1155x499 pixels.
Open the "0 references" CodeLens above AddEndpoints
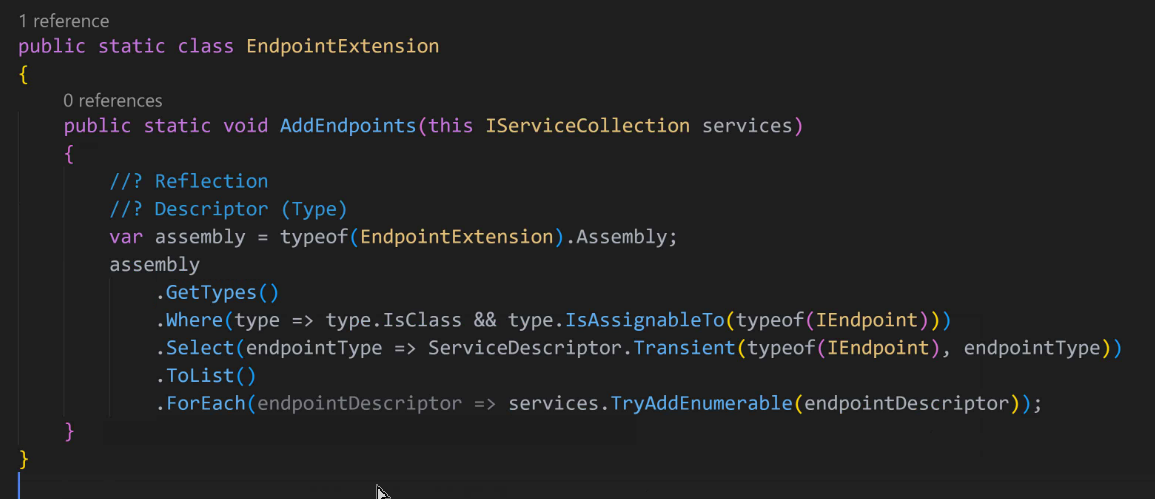pos(113,100)
